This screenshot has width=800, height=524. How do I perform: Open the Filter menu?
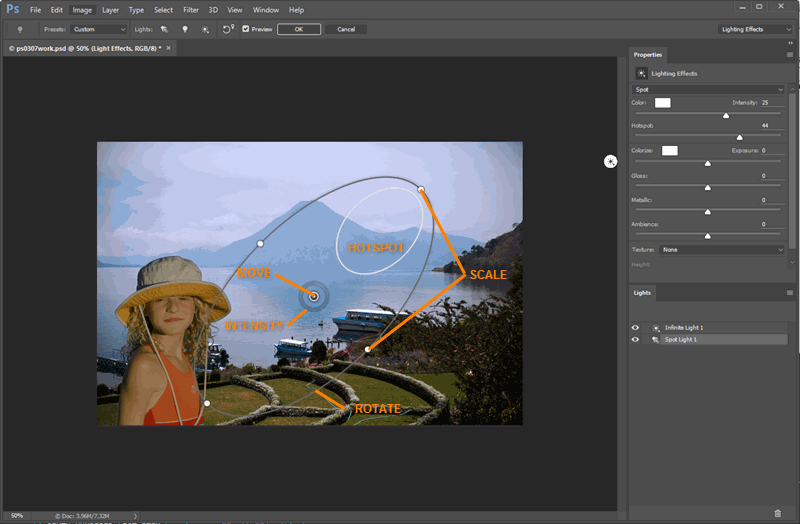coord(191,10)
